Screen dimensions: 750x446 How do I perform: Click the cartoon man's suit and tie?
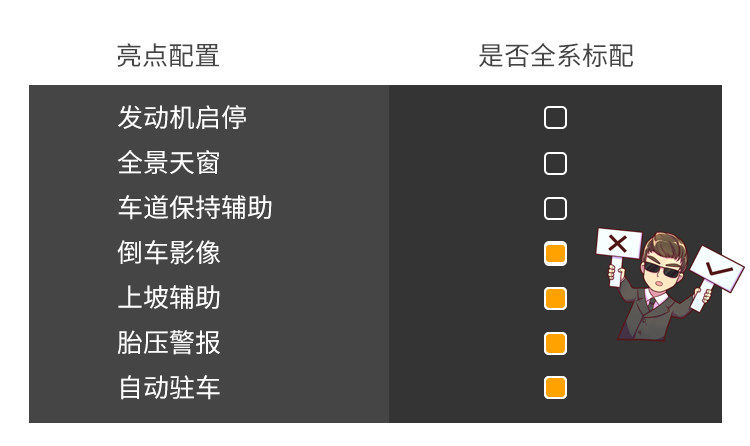click(654, 313)
